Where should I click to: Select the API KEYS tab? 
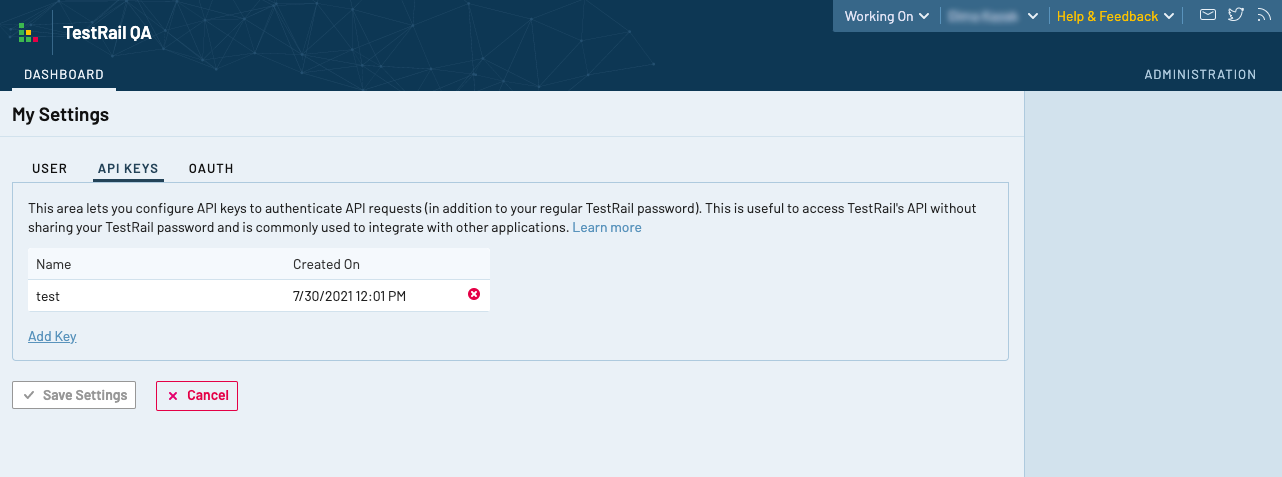coord(128,169)
